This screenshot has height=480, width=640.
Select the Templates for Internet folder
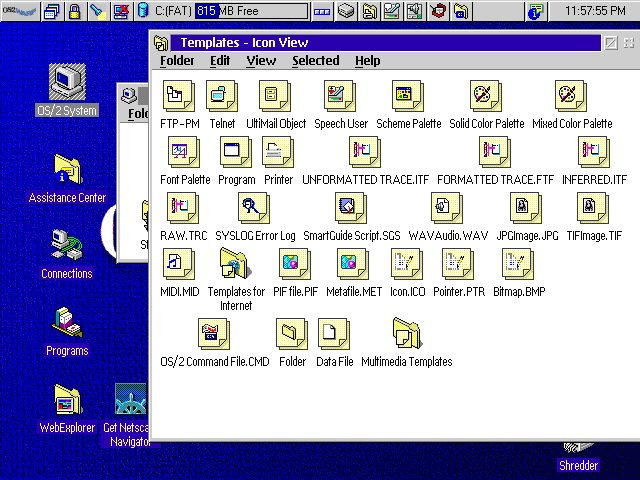(x=236, y=263)
